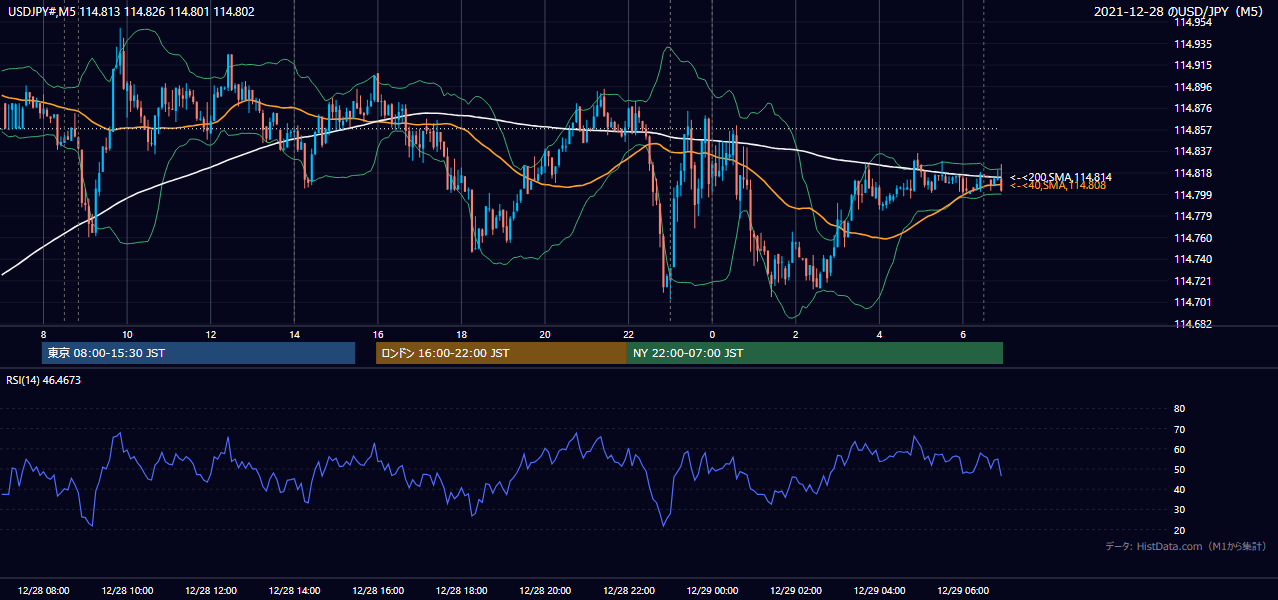Click the HistData.com data source credit

pyautogui.click(x=1186, y=546)
